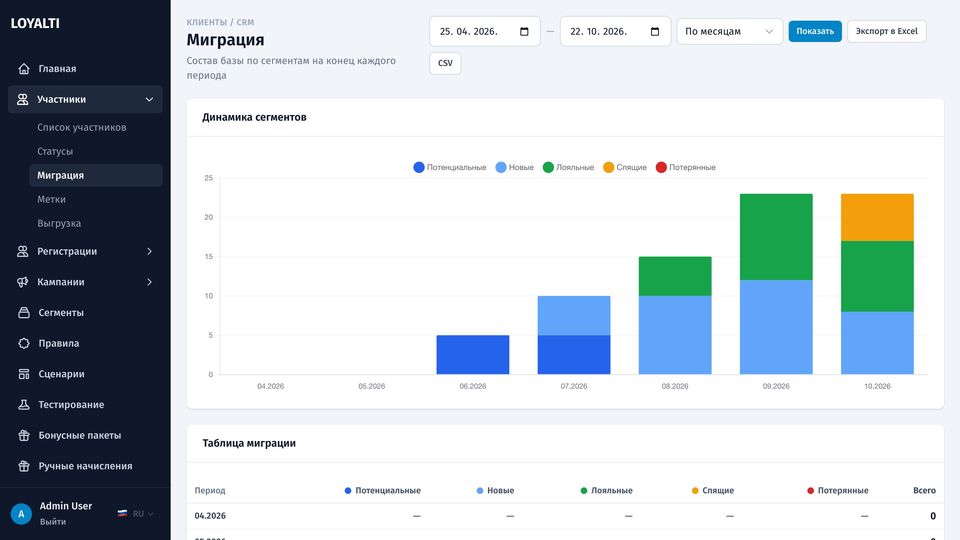Click the Кампании megaphone icon
The width and height of the screenshot is (960, 540).
23,282
